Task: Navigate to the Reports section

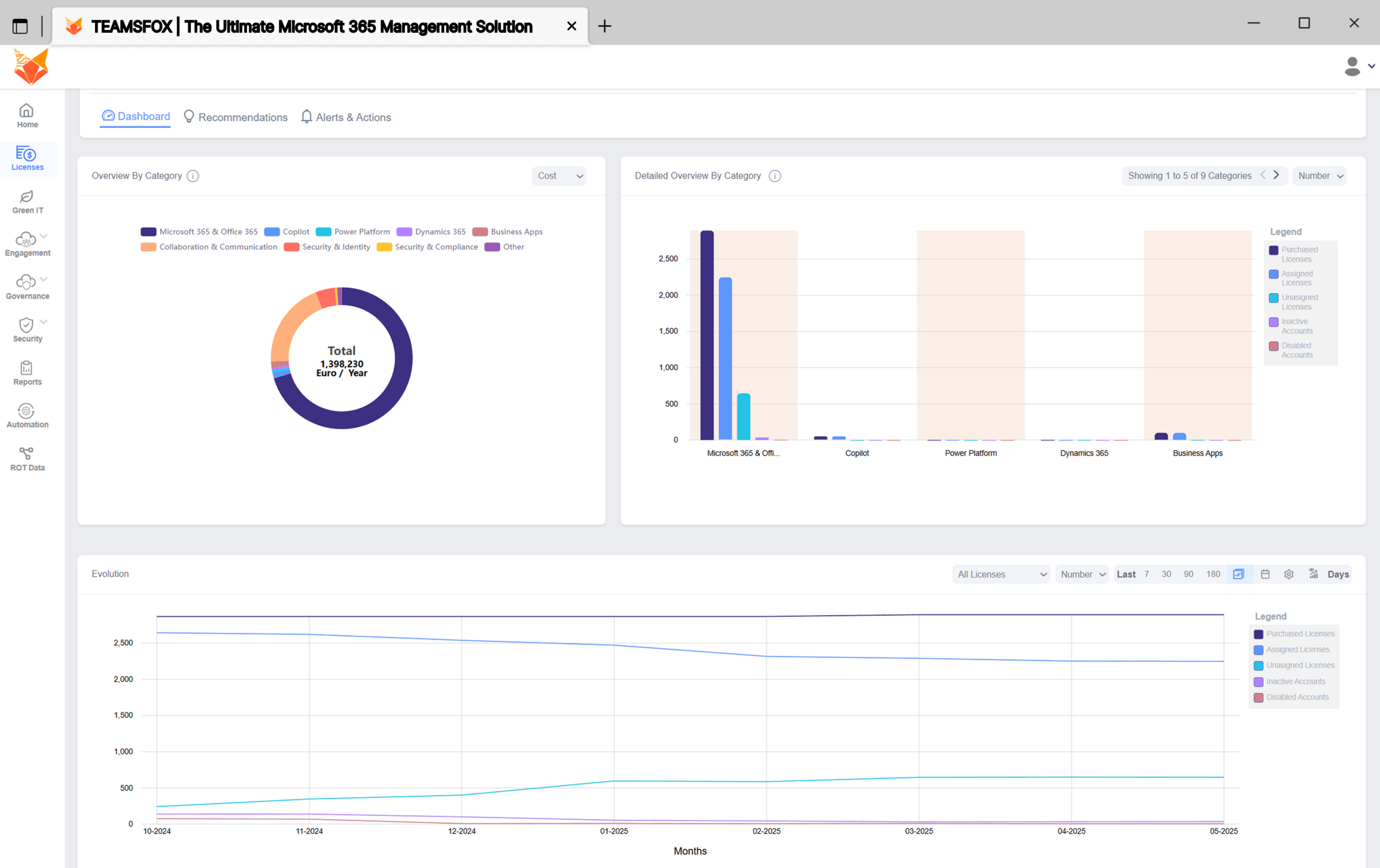Action: pyautogui.click(x=27, y=373)
